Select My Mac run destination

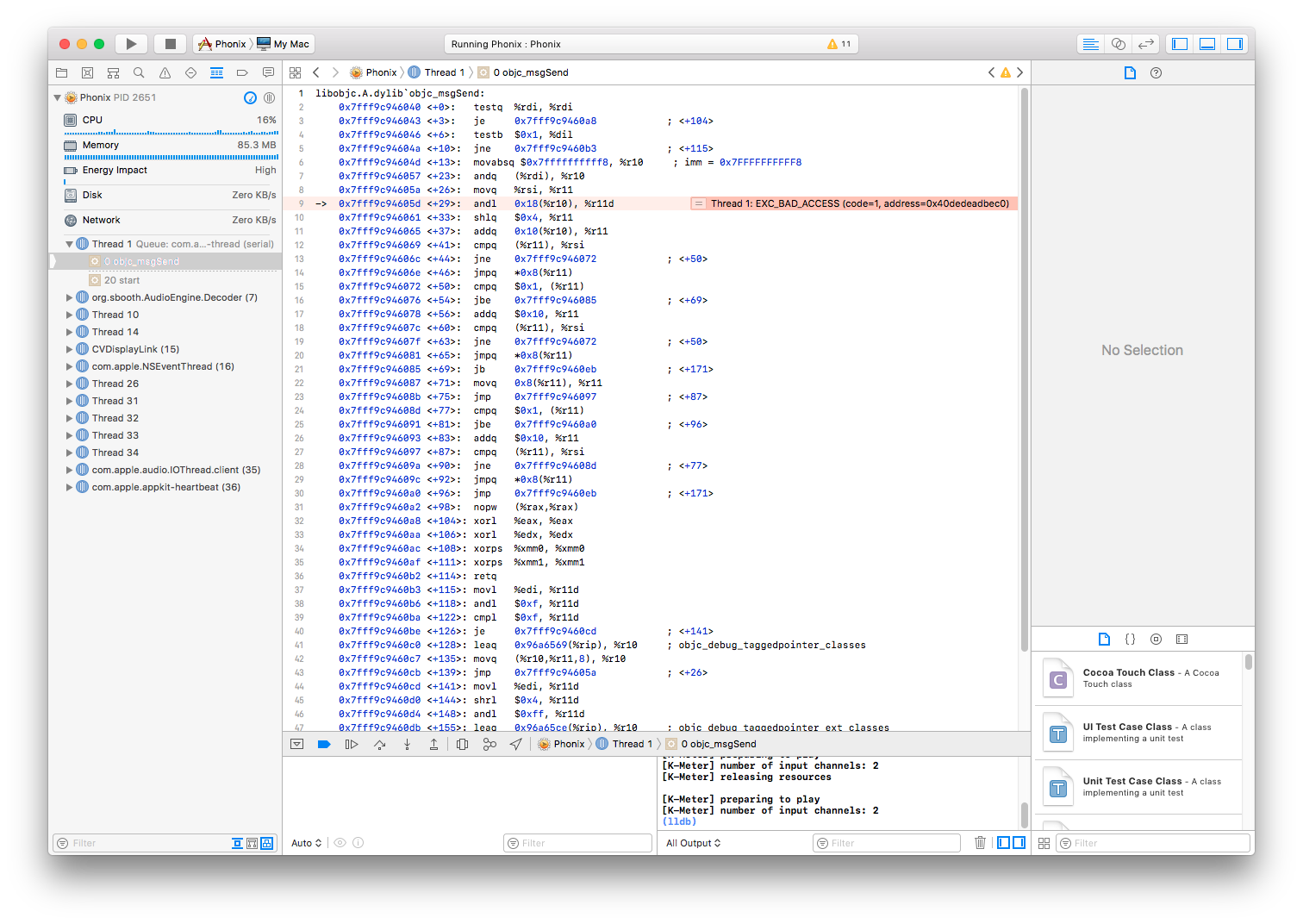(284, 44)
